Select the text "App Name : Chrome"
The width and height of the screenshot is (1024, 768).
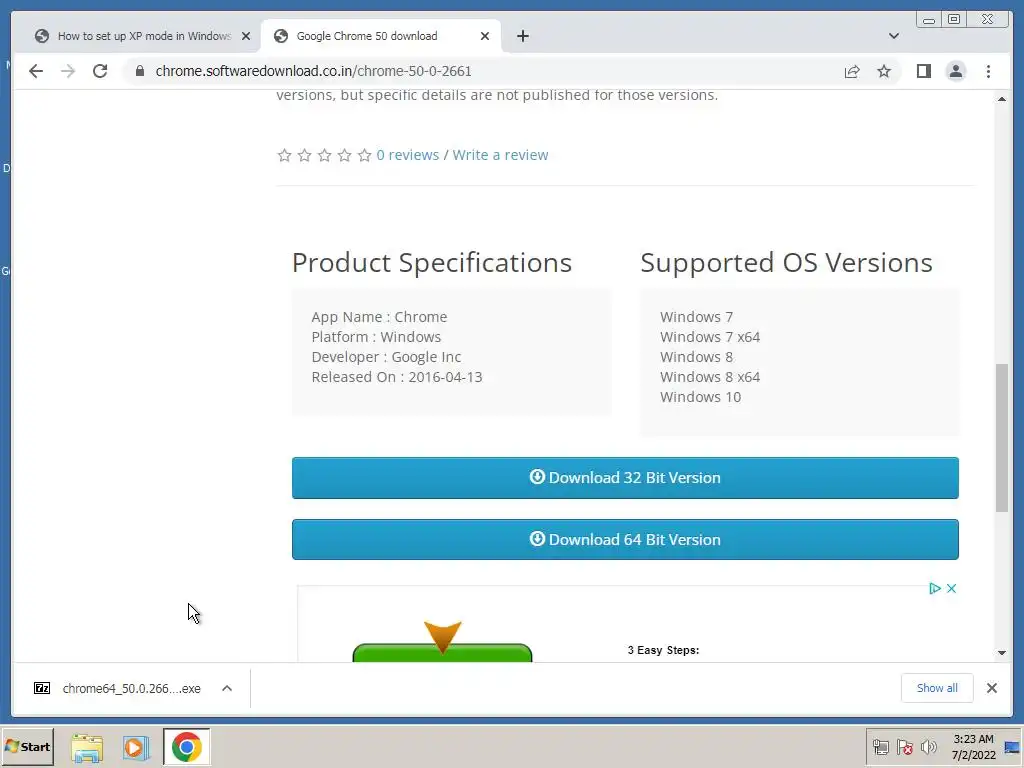coord(379,317)
